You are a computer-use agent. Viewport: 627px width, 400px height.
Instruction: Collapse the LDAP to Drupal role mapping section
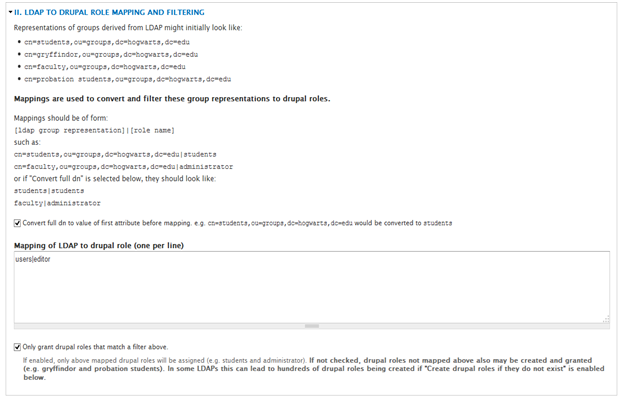point(10,11)
